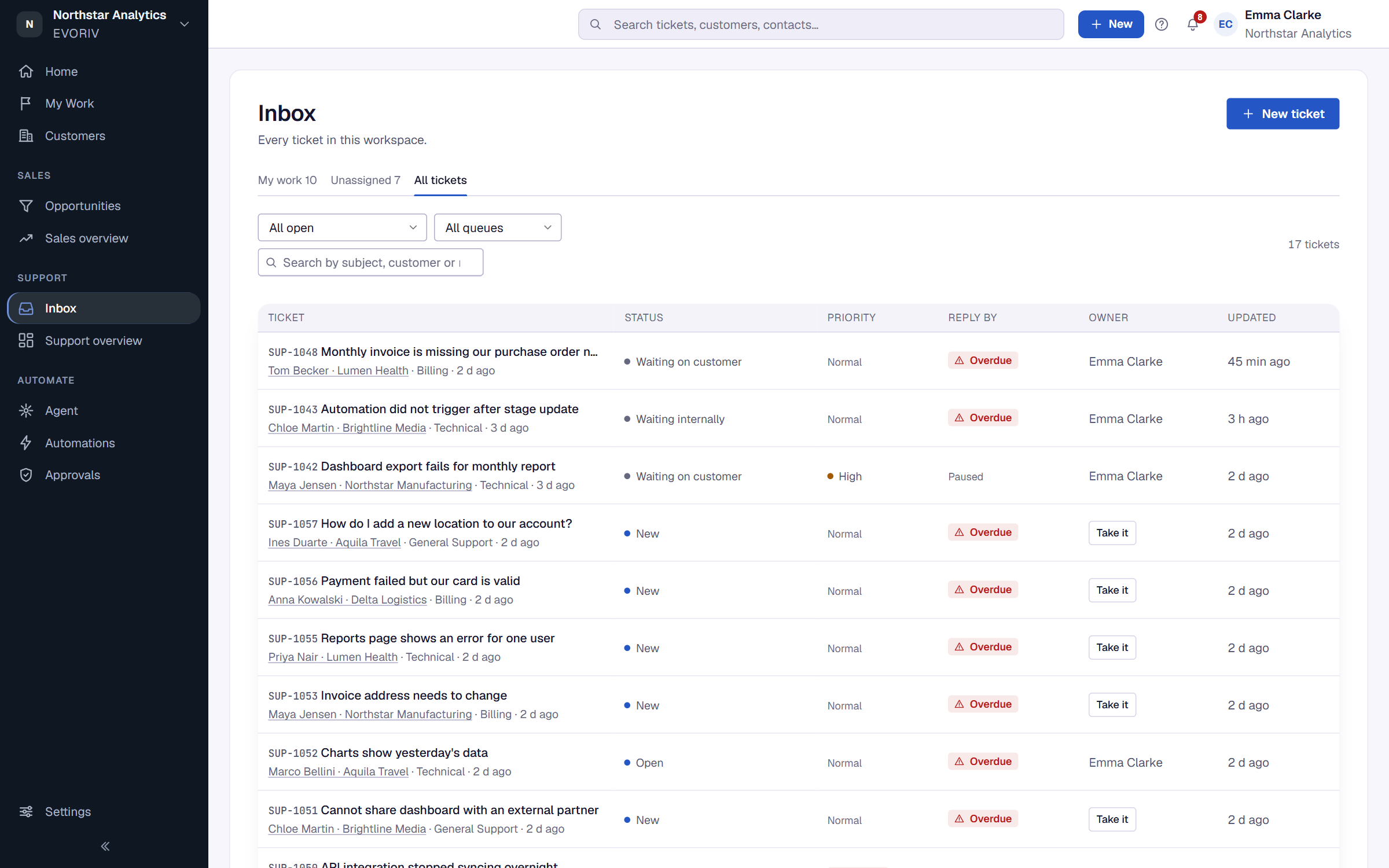1389x868 pixels.
Task: Open My Work flag icon
Action: 26,104
